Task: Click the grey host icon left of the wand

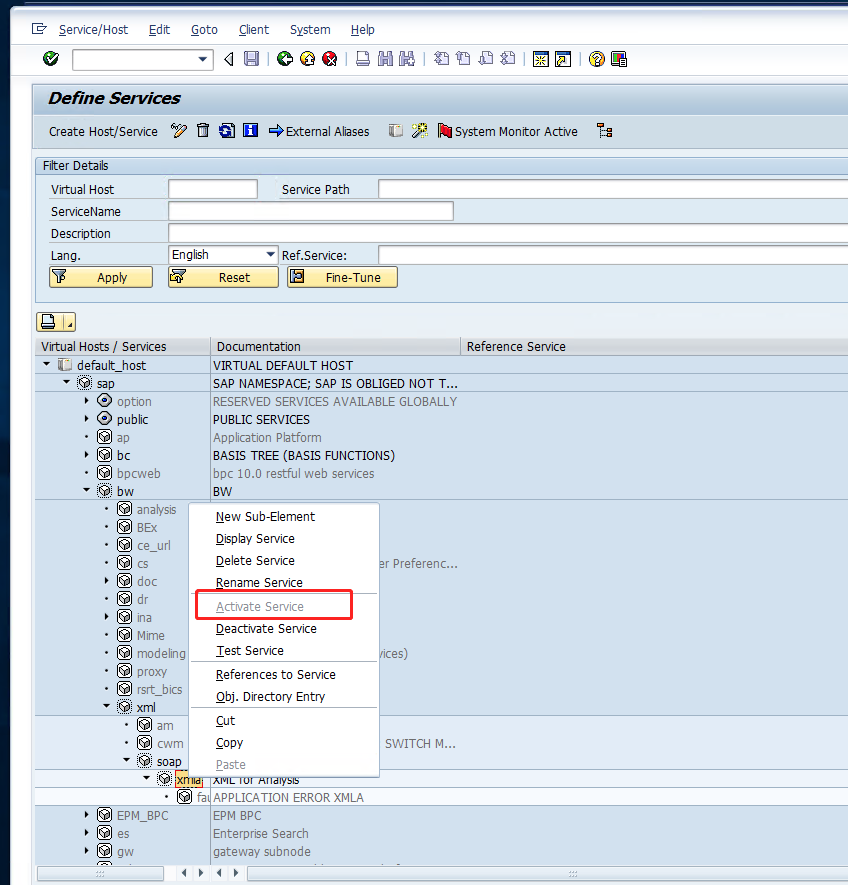Action: pos(396,131)
